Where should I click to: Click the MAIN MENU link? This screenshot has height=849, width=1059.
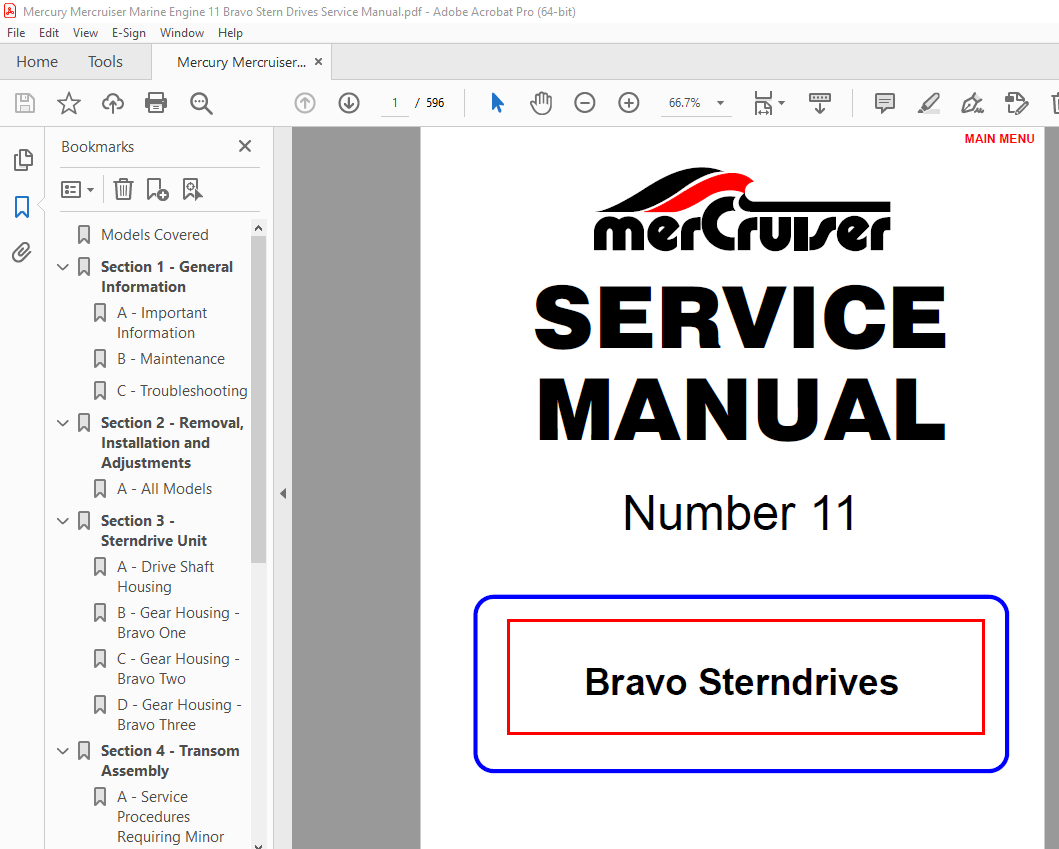[x=999, y=138]
